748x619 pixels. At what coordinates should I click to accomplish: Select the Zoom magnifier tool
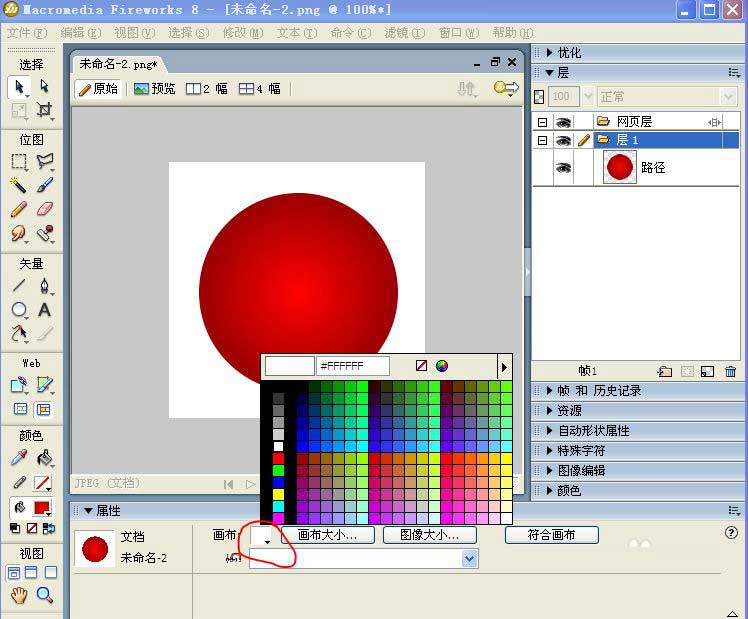(x=44, y=596)
